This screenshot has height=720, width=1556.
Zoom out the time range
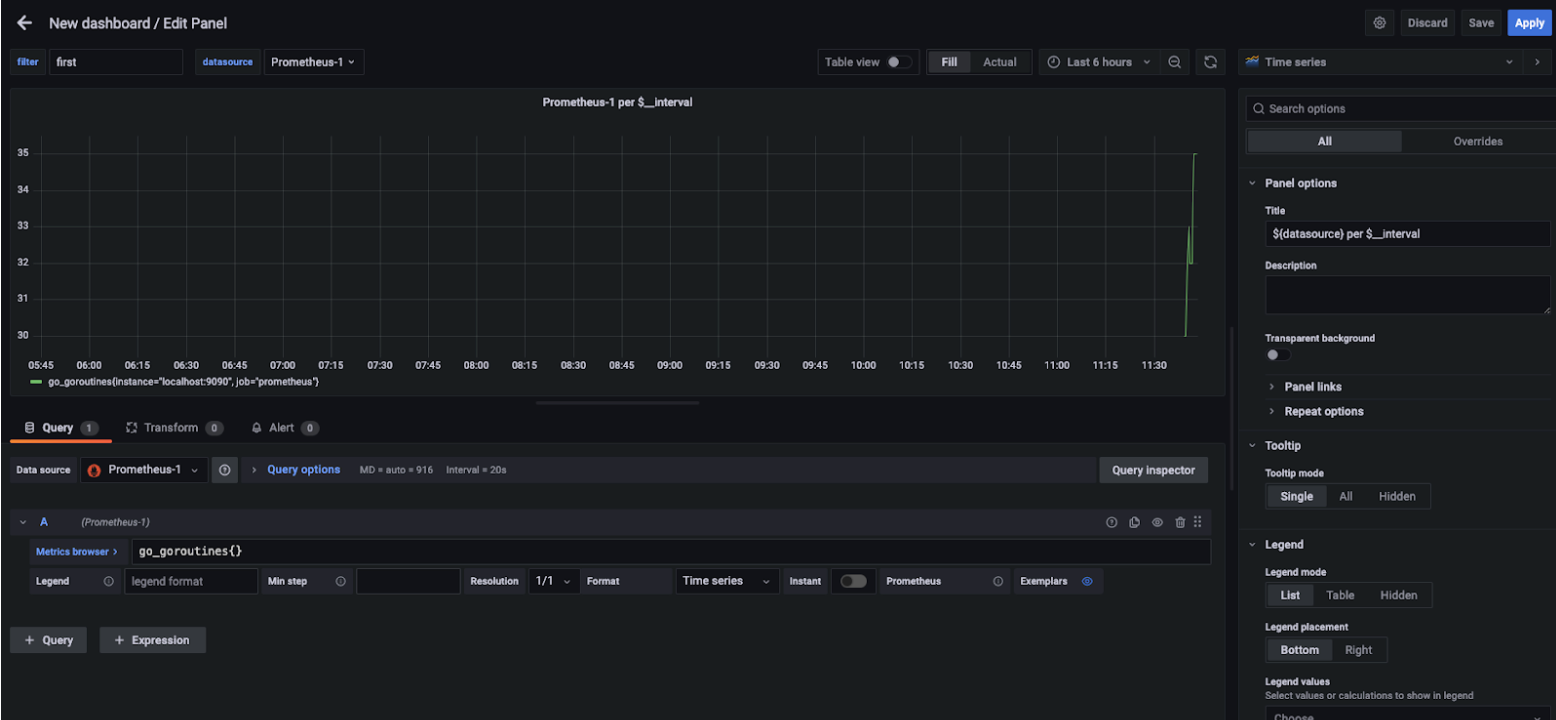point(1175,62)
